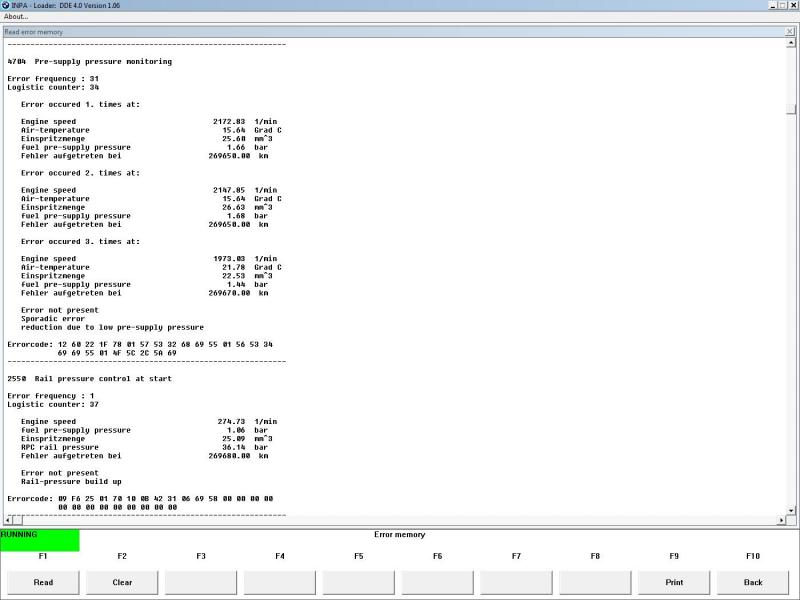800x600 pixels.
Task: Click the blank button under F3
Action: coord(201,582)
